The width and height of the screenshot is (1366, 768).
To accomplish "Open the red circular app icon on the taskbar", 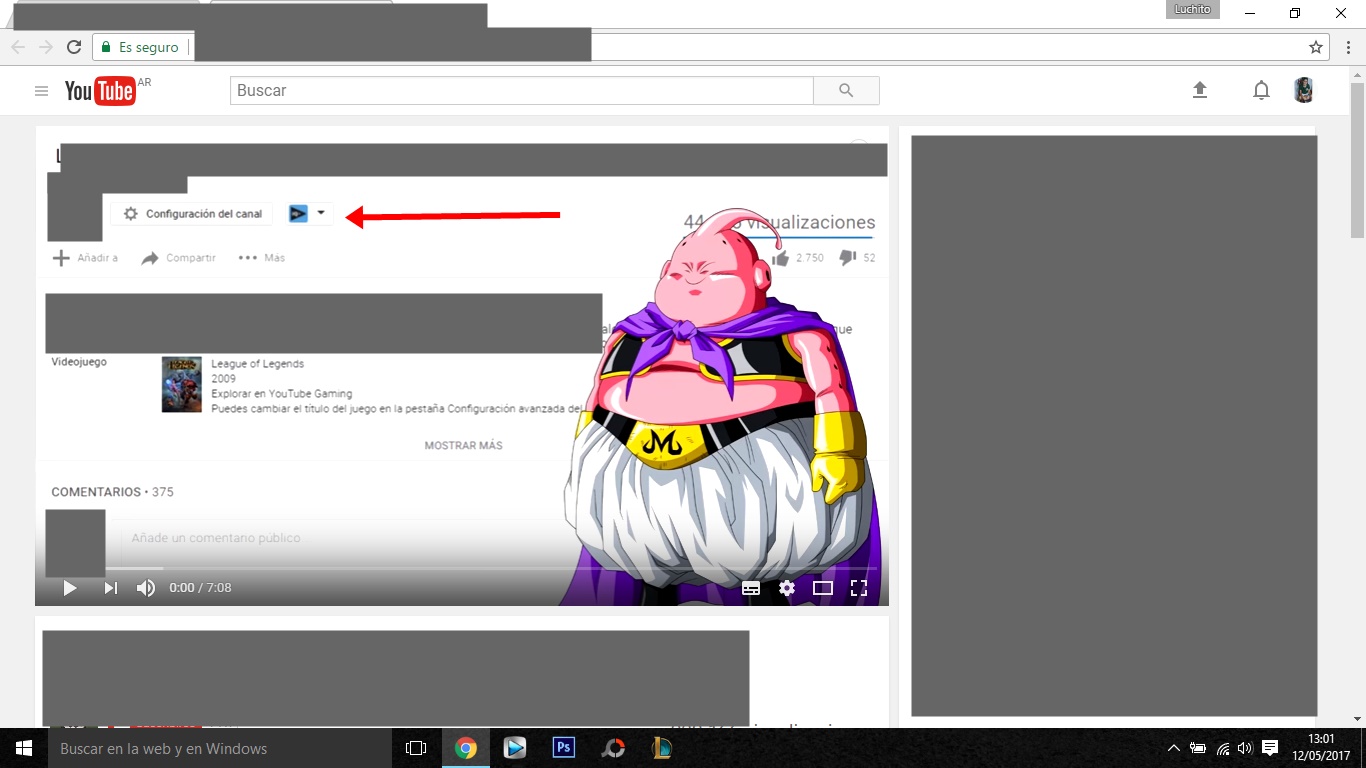I will 613,748.
